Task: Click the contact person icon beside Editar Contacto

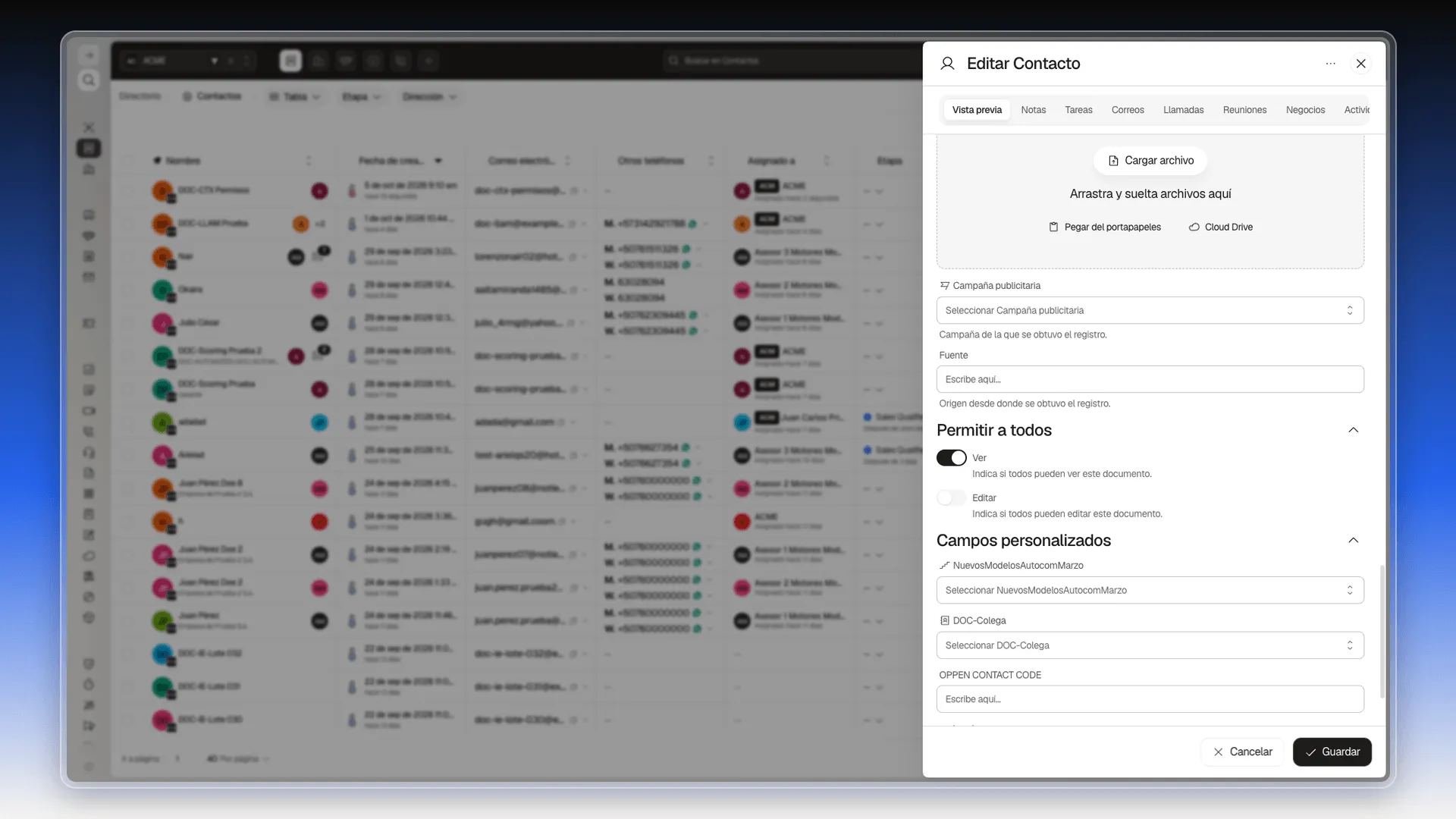Action: point(947,64)
